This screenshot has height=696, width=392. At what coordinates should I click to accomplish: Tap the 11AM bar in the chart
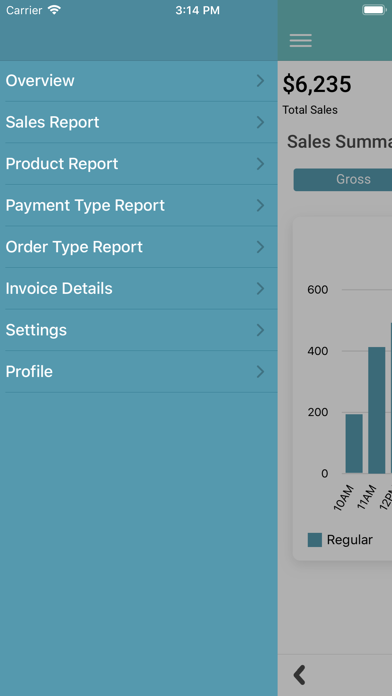pos(377,410)
